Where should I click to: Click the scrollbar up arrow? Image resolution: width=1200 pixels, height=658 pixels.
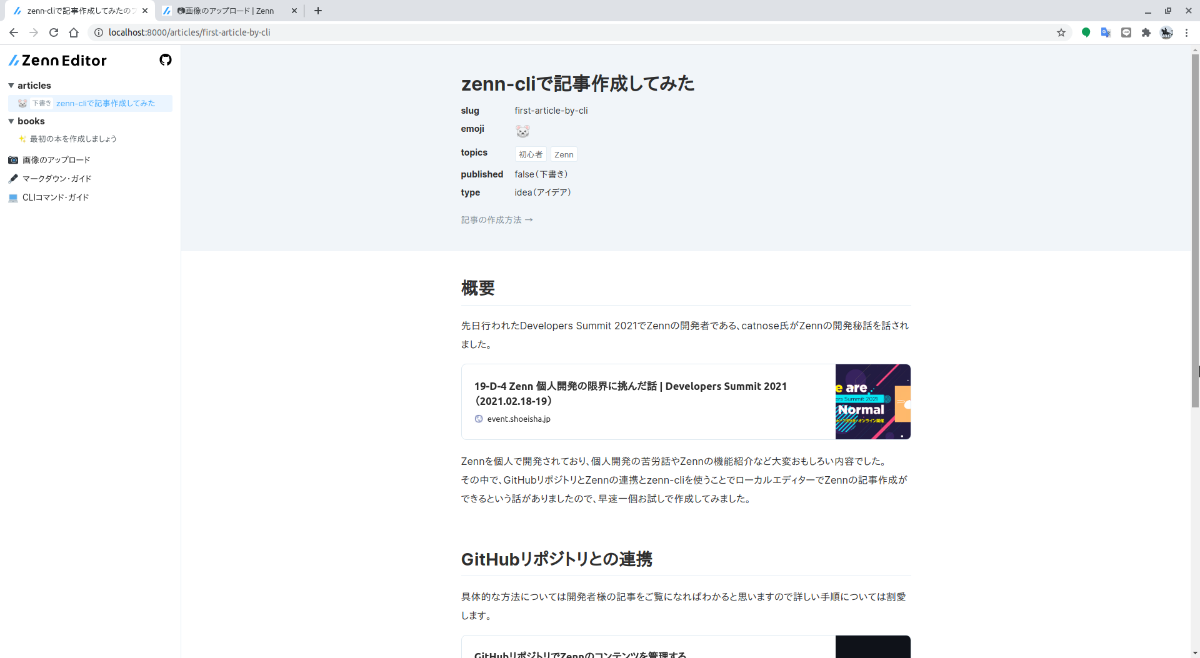(1195, 49)
